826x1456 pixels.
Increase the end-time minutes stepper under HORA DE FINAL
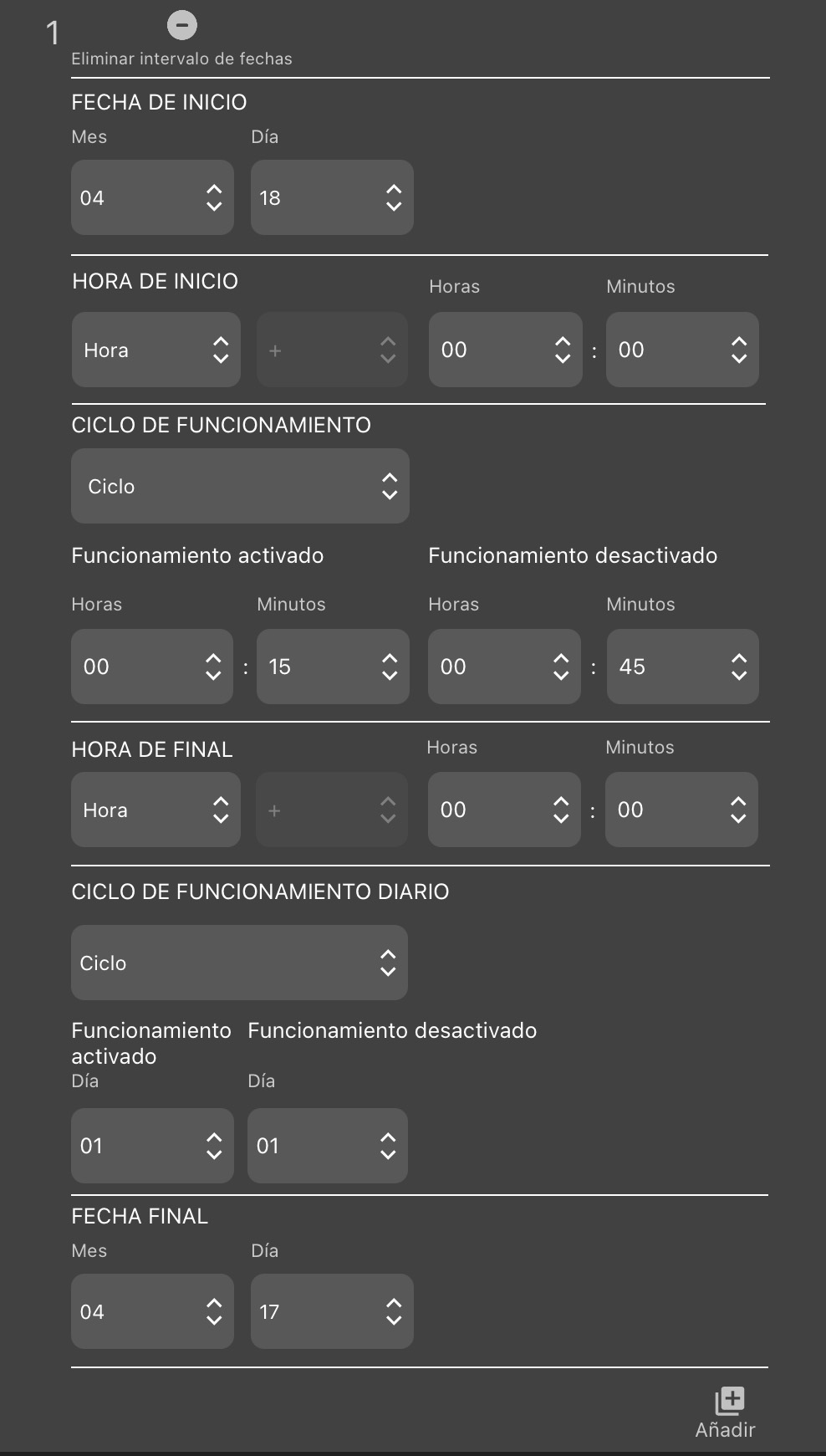point(739,801)
